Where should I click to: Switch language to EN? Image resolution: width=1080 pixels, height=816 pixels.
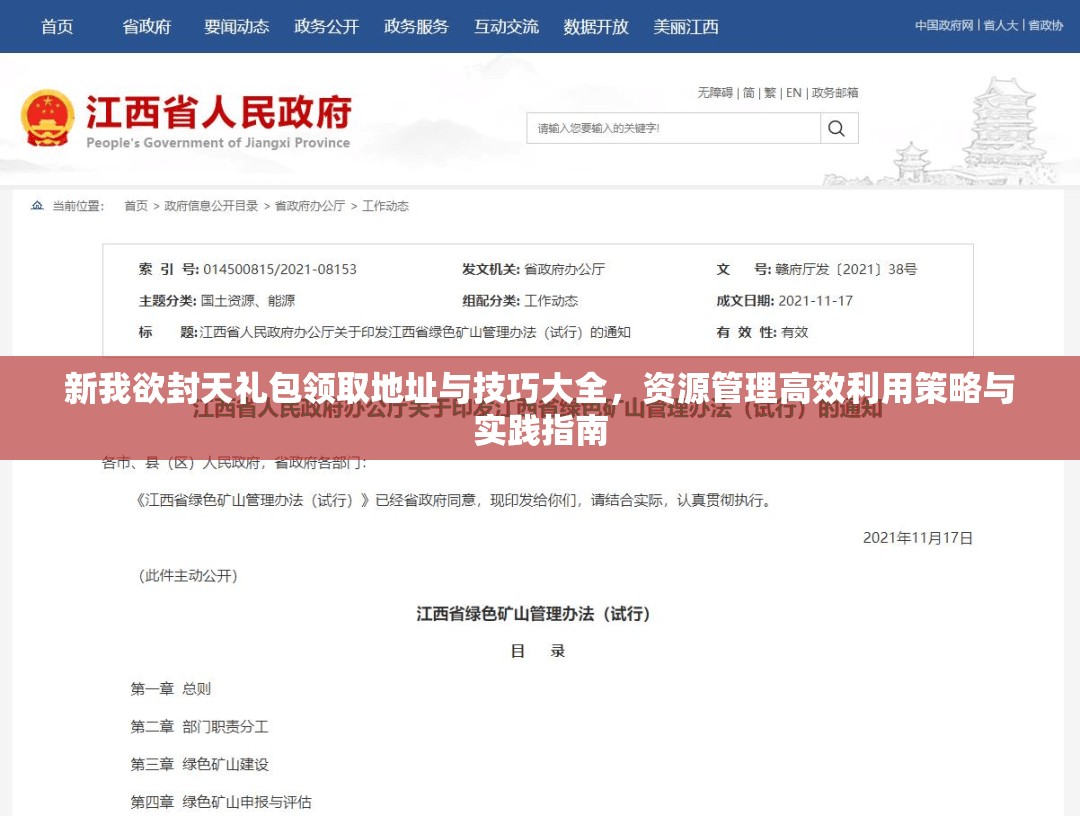[x=793, y=92]
